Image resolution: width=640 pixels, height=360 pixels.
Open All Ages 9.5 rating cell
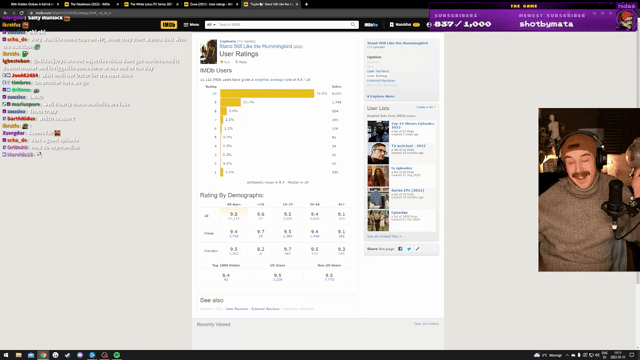coord(233,216)
